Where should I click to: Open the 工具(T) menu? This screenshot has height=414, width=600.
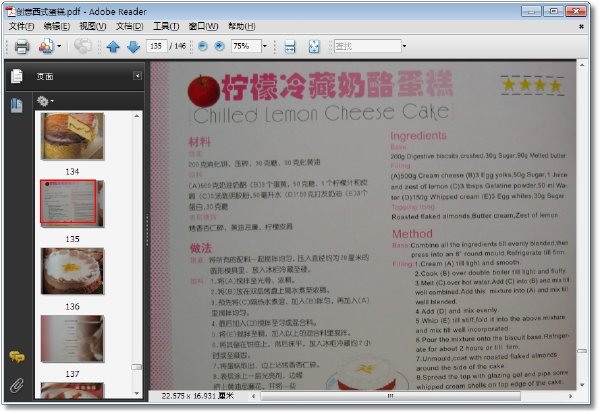pyautogui.click(x=166, y=26)
